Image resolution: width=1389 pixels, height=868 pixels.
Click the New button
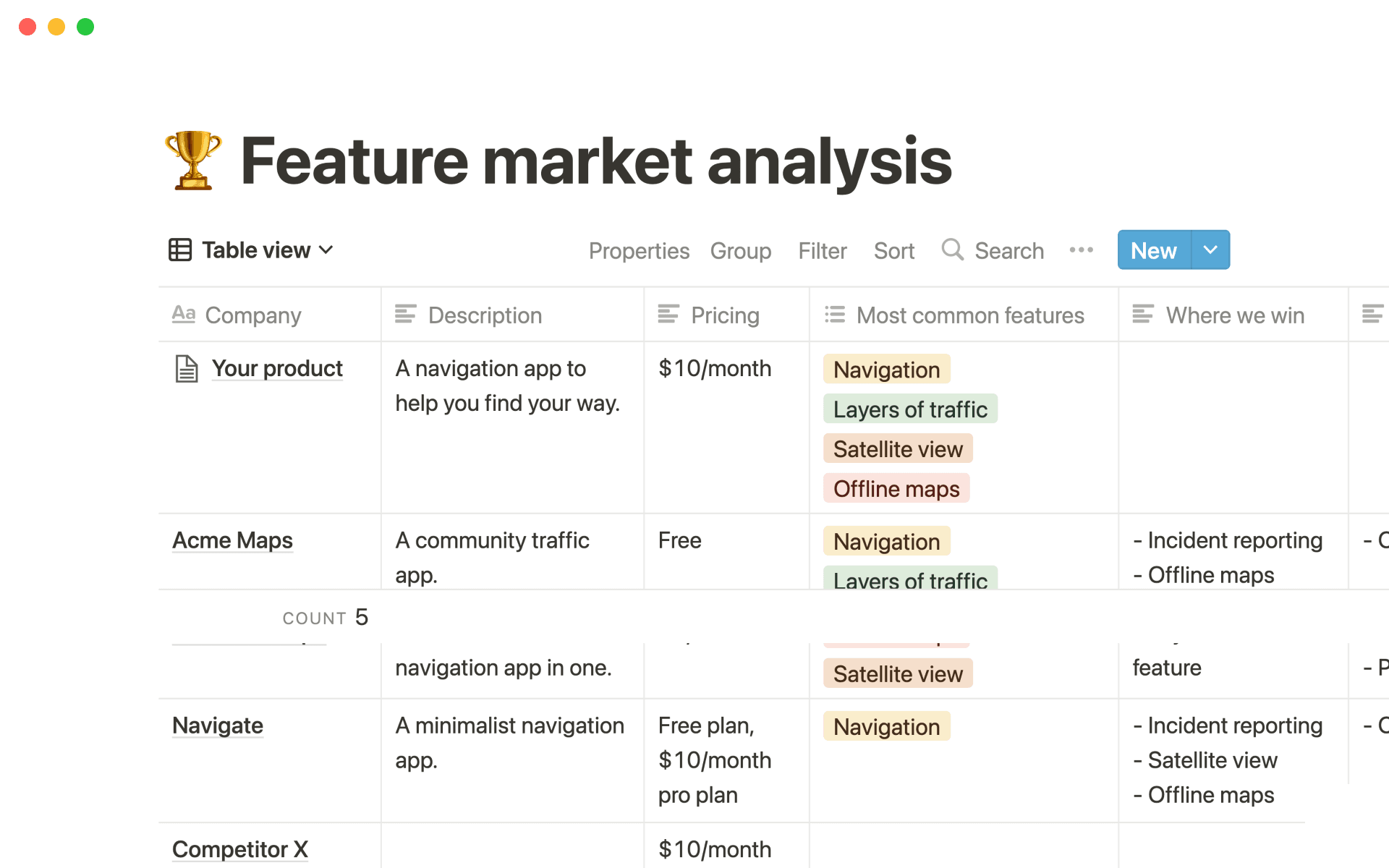click(x=1152, y=250)
